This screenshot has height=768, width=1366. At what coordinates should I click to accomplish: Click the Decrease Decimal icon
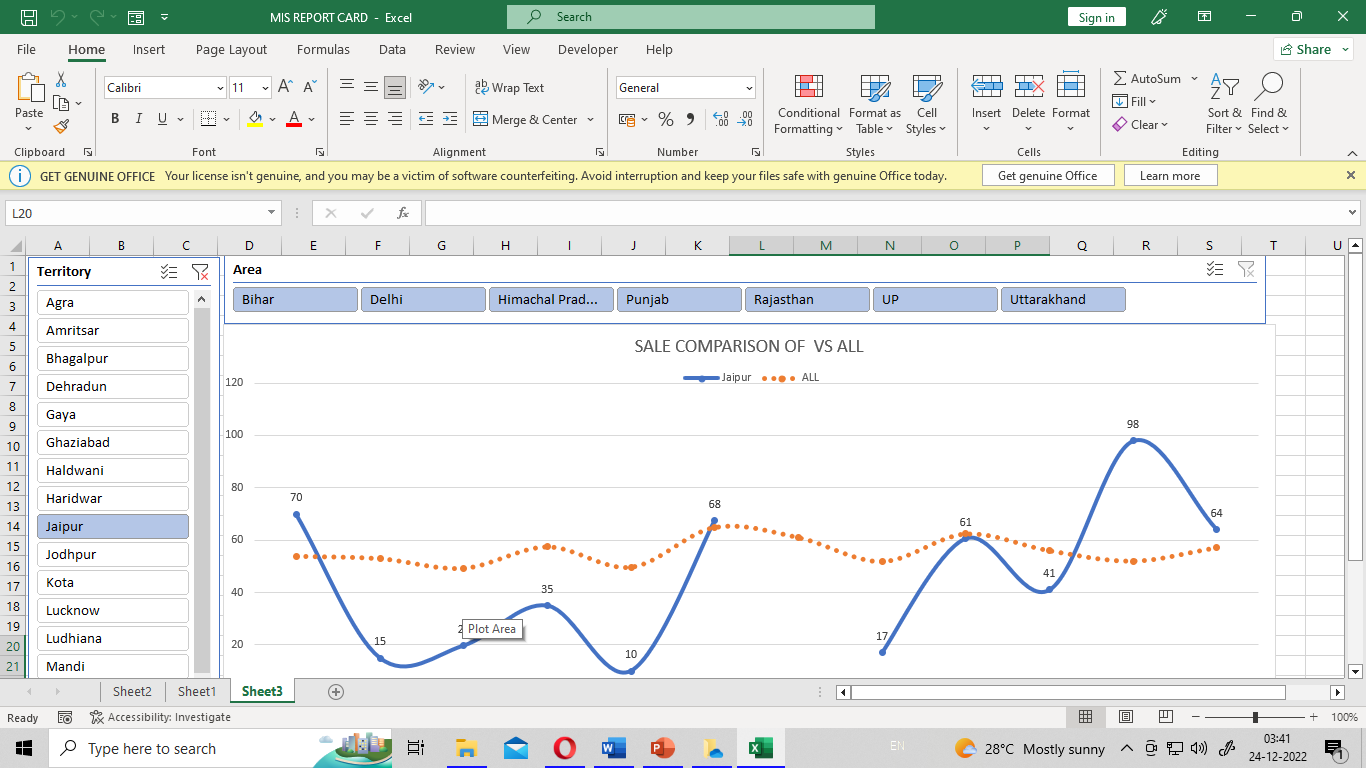coord(745,119)
